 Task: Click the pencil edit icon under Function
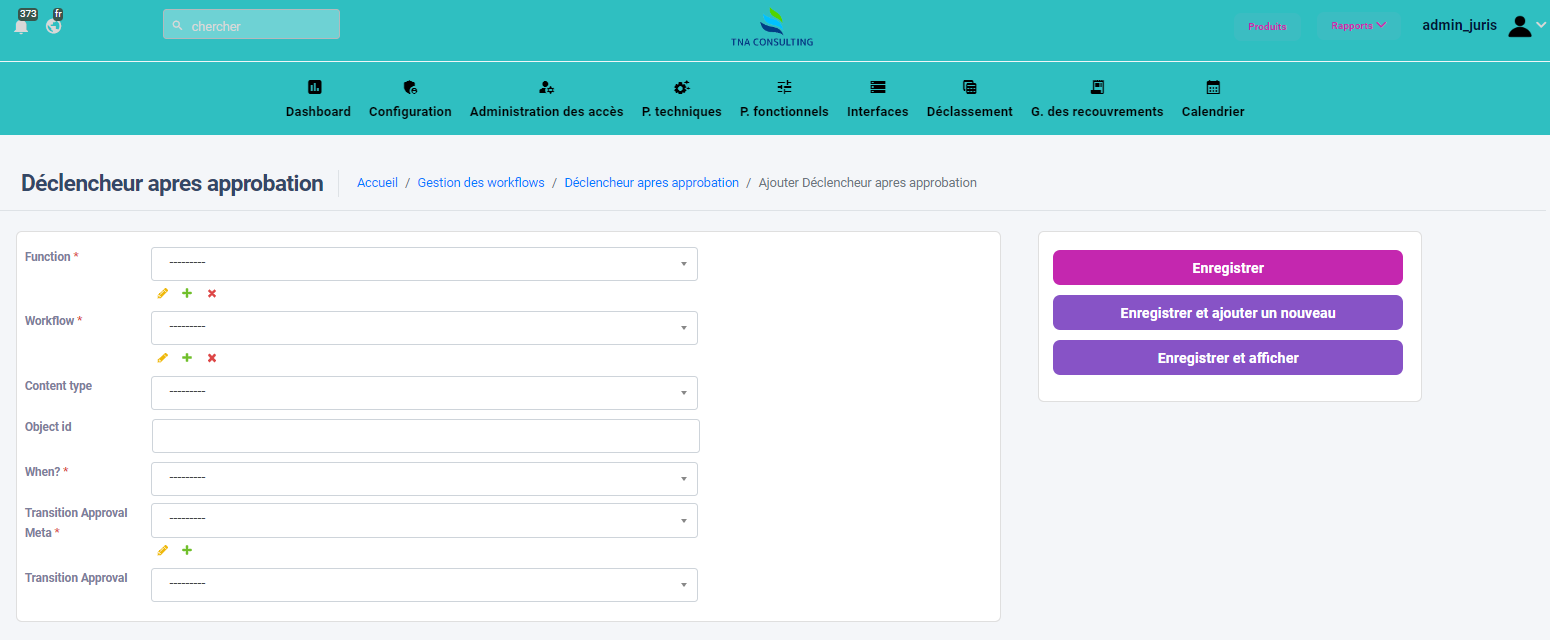[x=163, y=293]
